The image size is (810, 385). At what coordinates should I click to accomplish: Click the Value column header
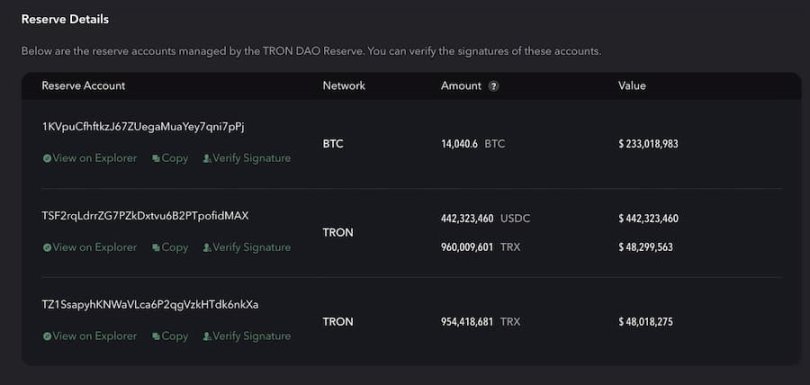point(632,86)
